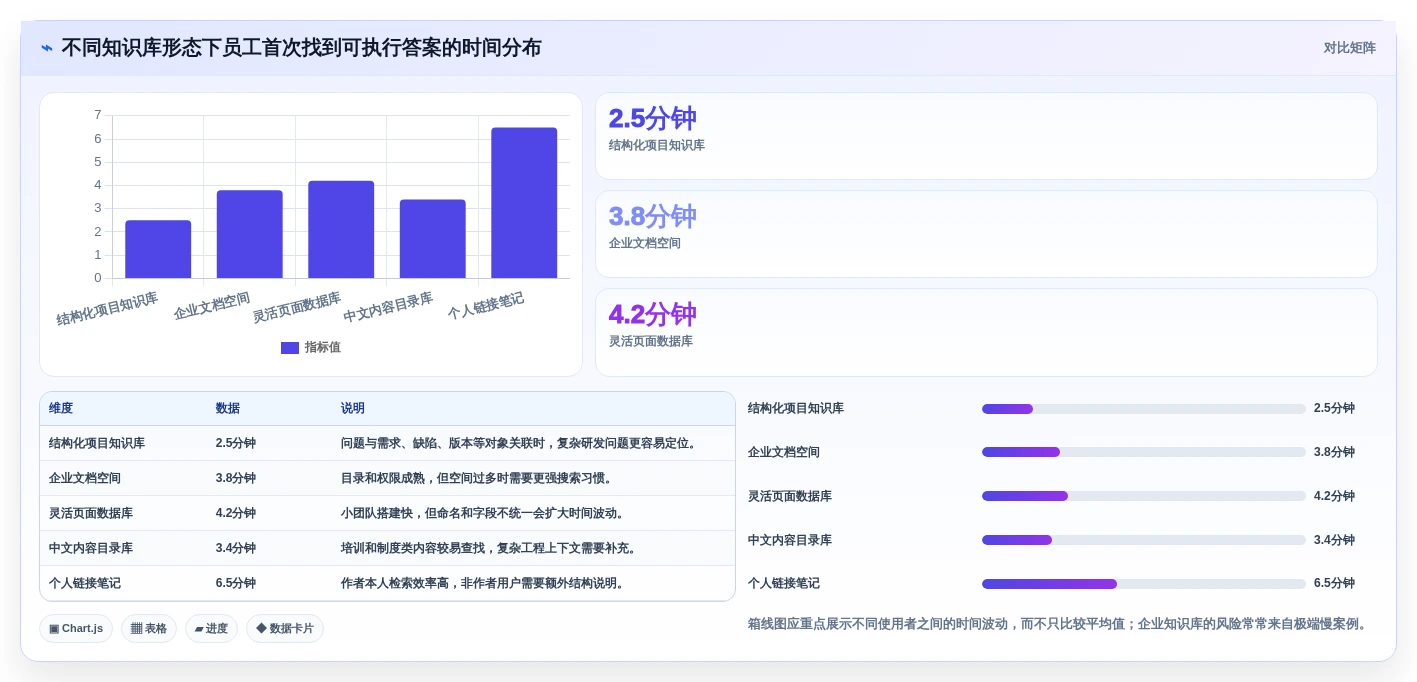
Task: Click the Chart.js tag chip
Action: (76, 629)
